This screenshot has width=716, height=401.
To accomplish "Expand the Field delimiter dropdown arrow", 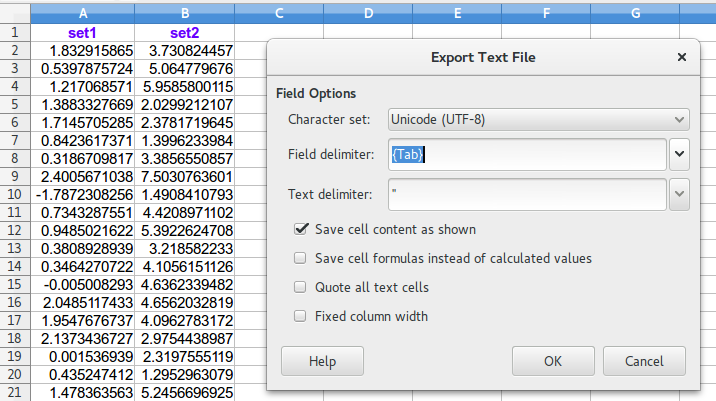I will (680, 155).
